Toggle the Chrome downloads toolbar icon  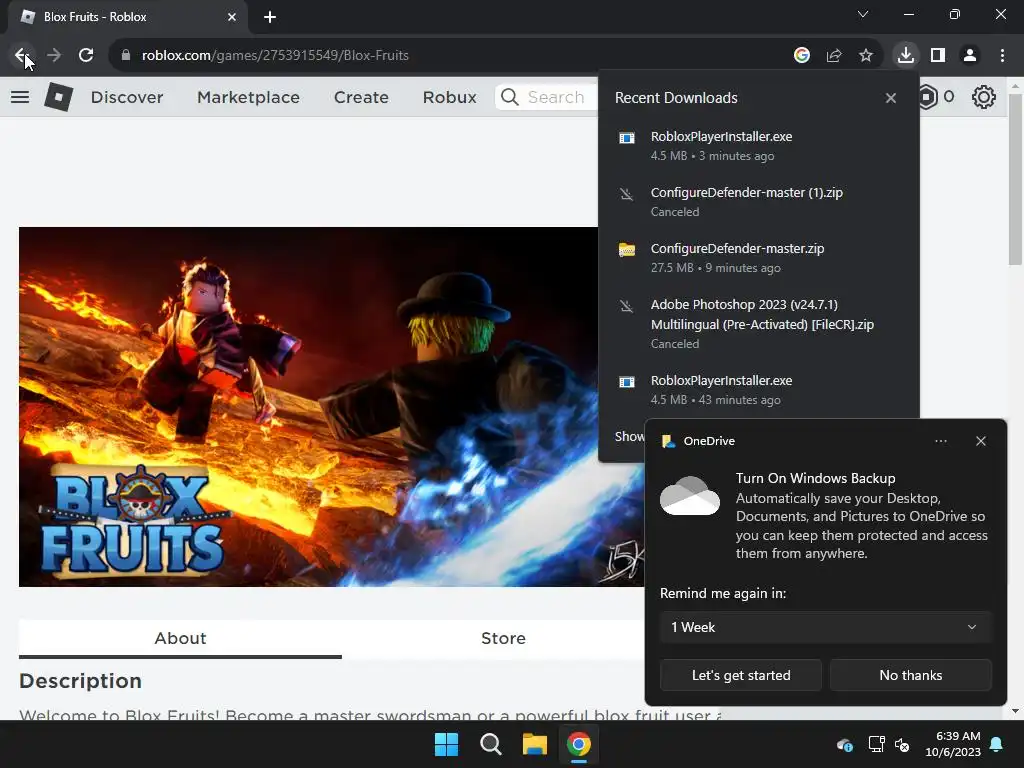(906, 56)
